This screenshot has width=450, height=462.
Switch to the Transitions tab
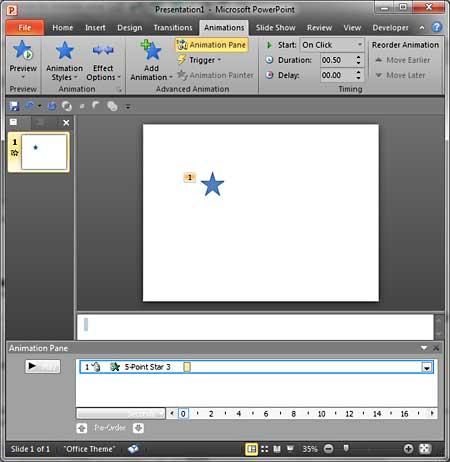(x=173, y=28)
